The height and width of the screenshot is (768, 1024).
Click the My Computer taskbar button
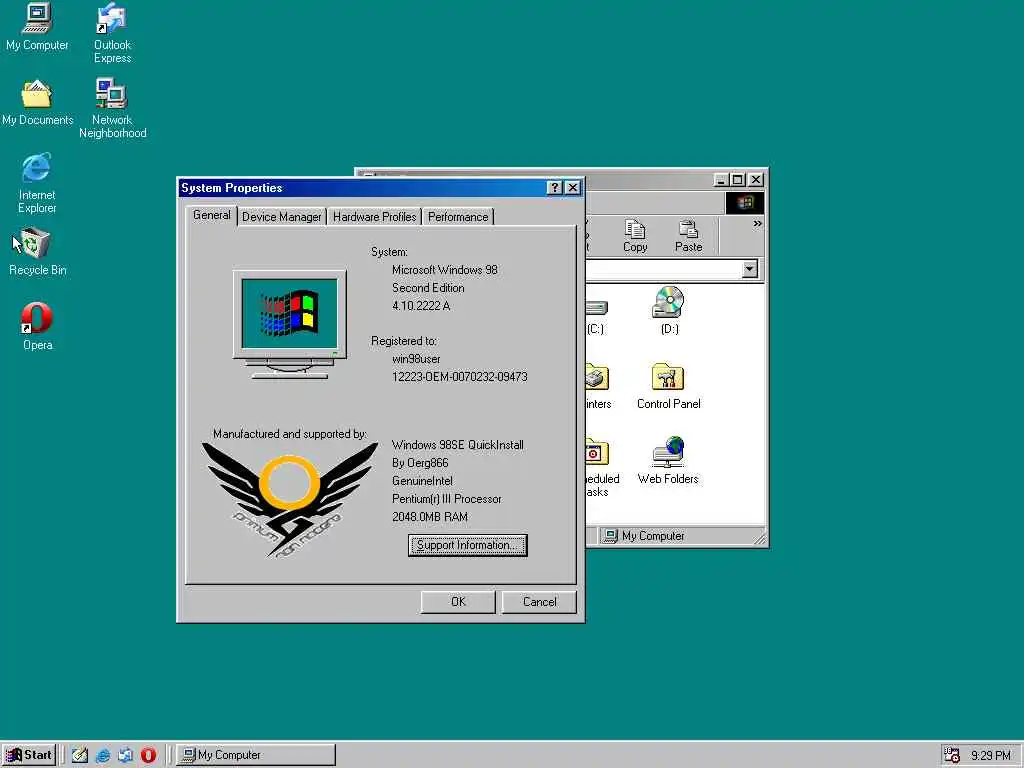pyautogui.click(x=255, y=755)
